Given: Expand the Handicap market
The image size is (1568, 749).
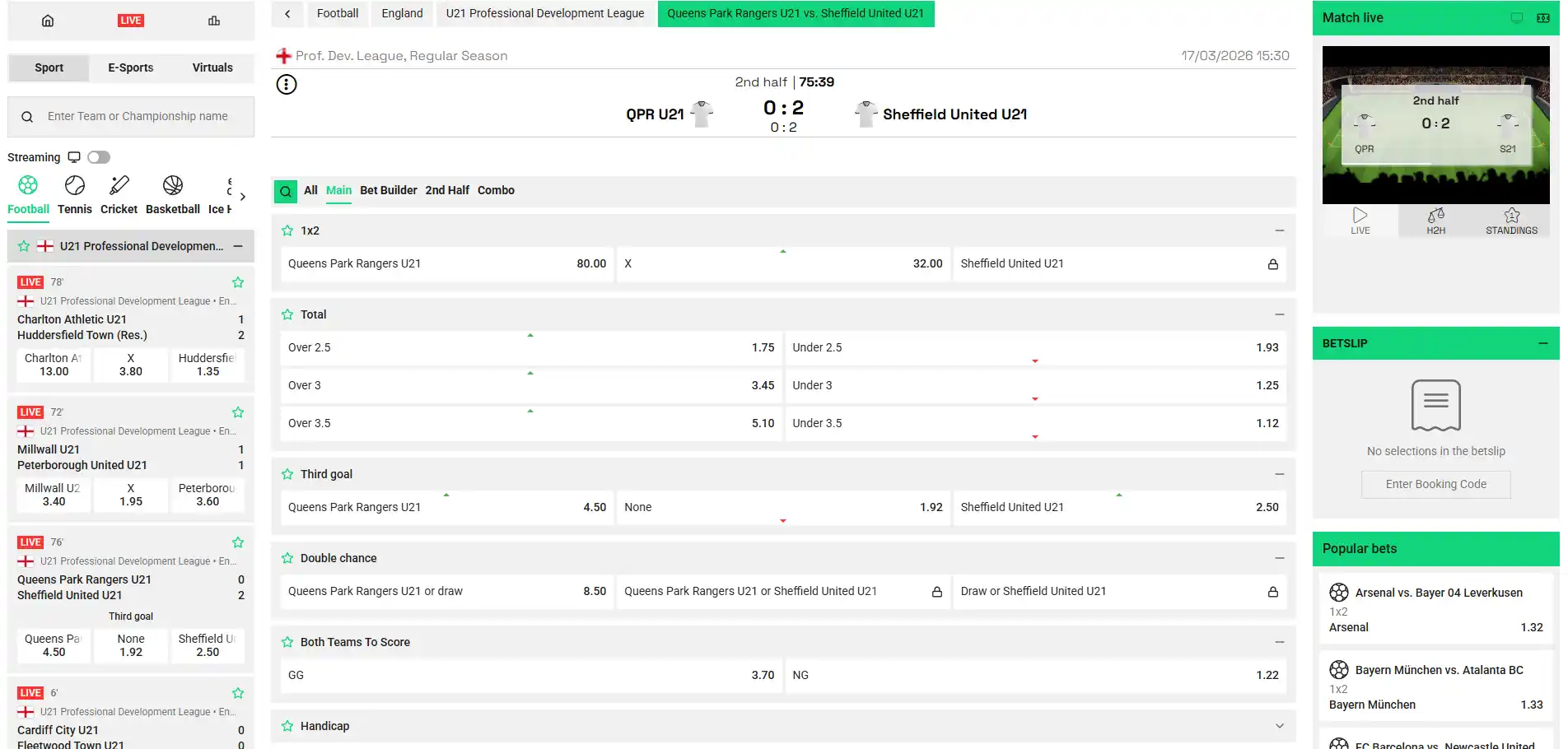Looking at the screenshot, I should point(1280,726).
